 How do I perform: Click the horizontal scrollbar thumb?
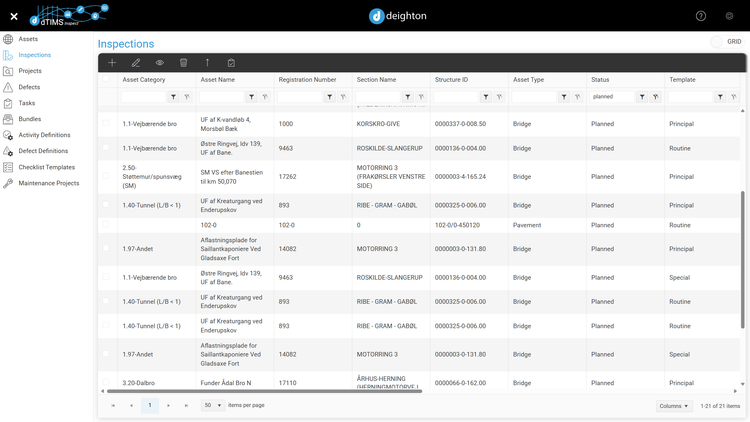click(264, 391)
